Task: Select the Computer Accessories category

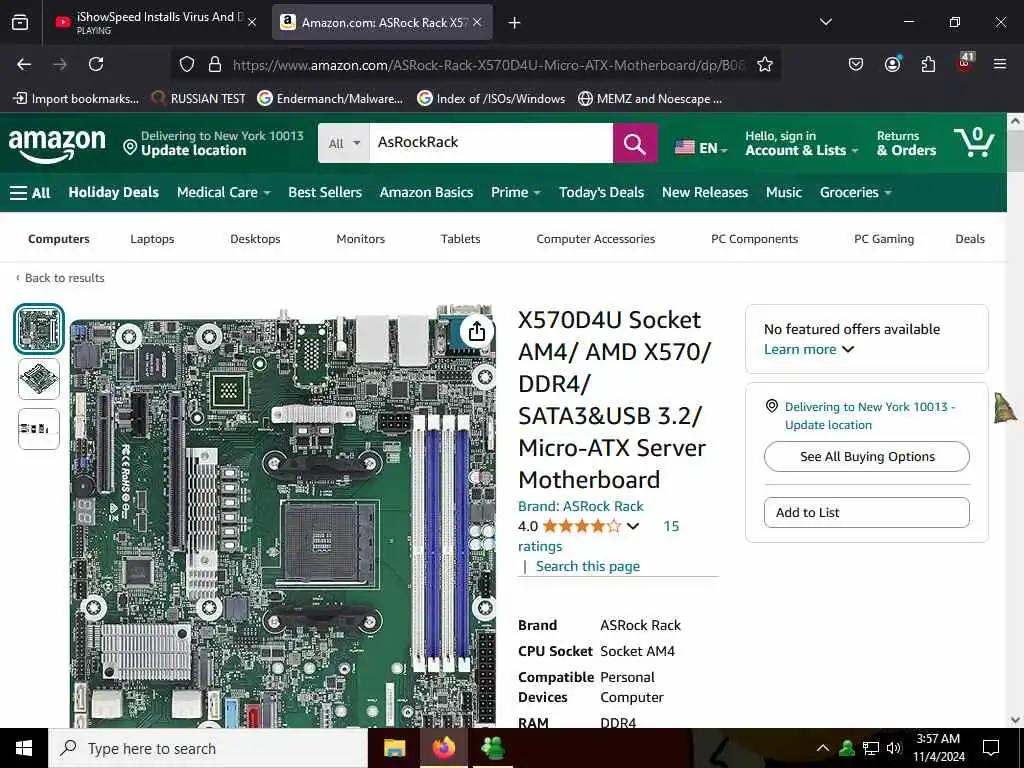Action: 596,239
